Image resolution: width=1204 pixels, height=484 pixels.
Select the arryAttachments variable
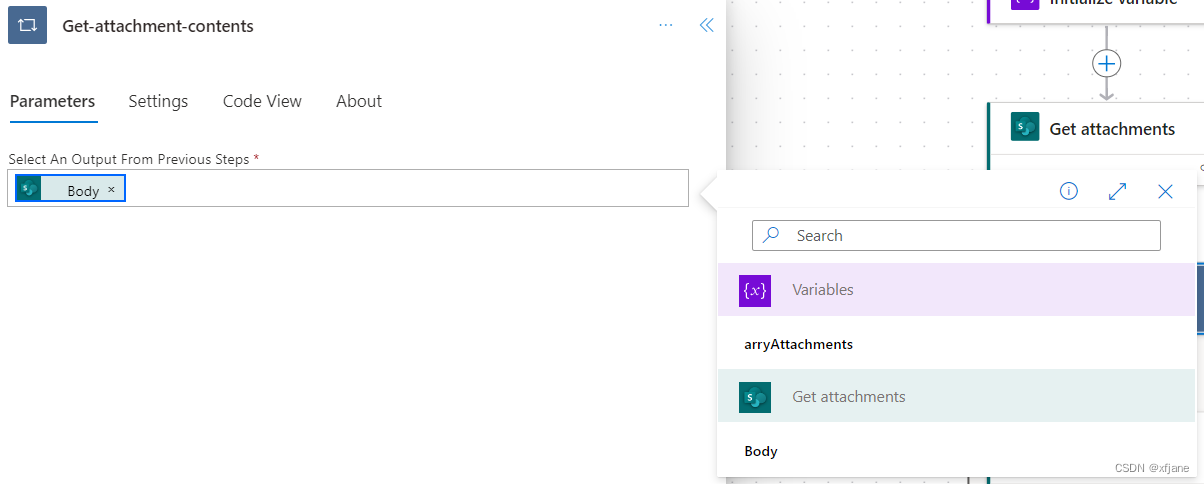coord(799,343)
